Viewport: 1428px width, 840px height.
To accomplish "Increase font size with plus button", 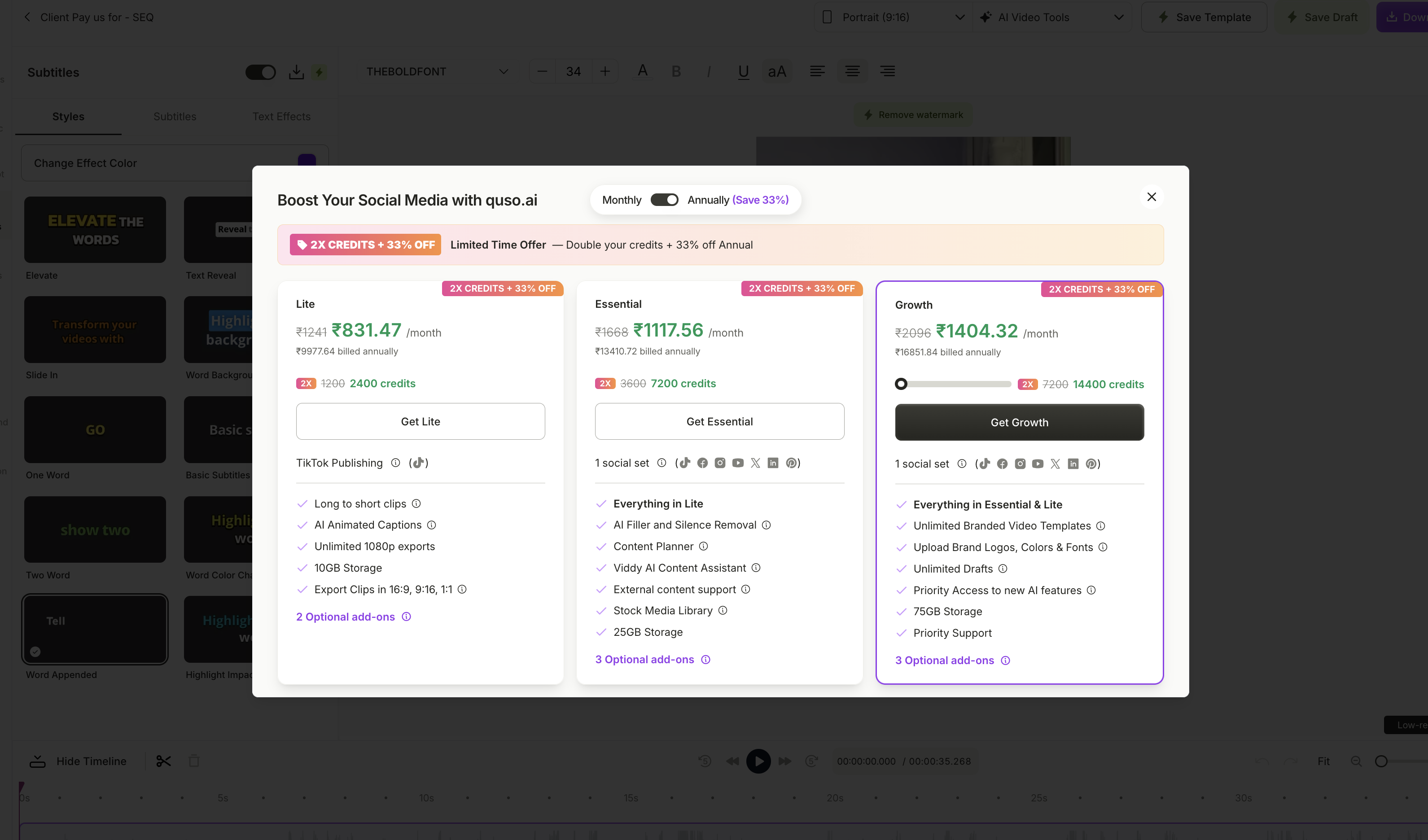I will 604,71.
